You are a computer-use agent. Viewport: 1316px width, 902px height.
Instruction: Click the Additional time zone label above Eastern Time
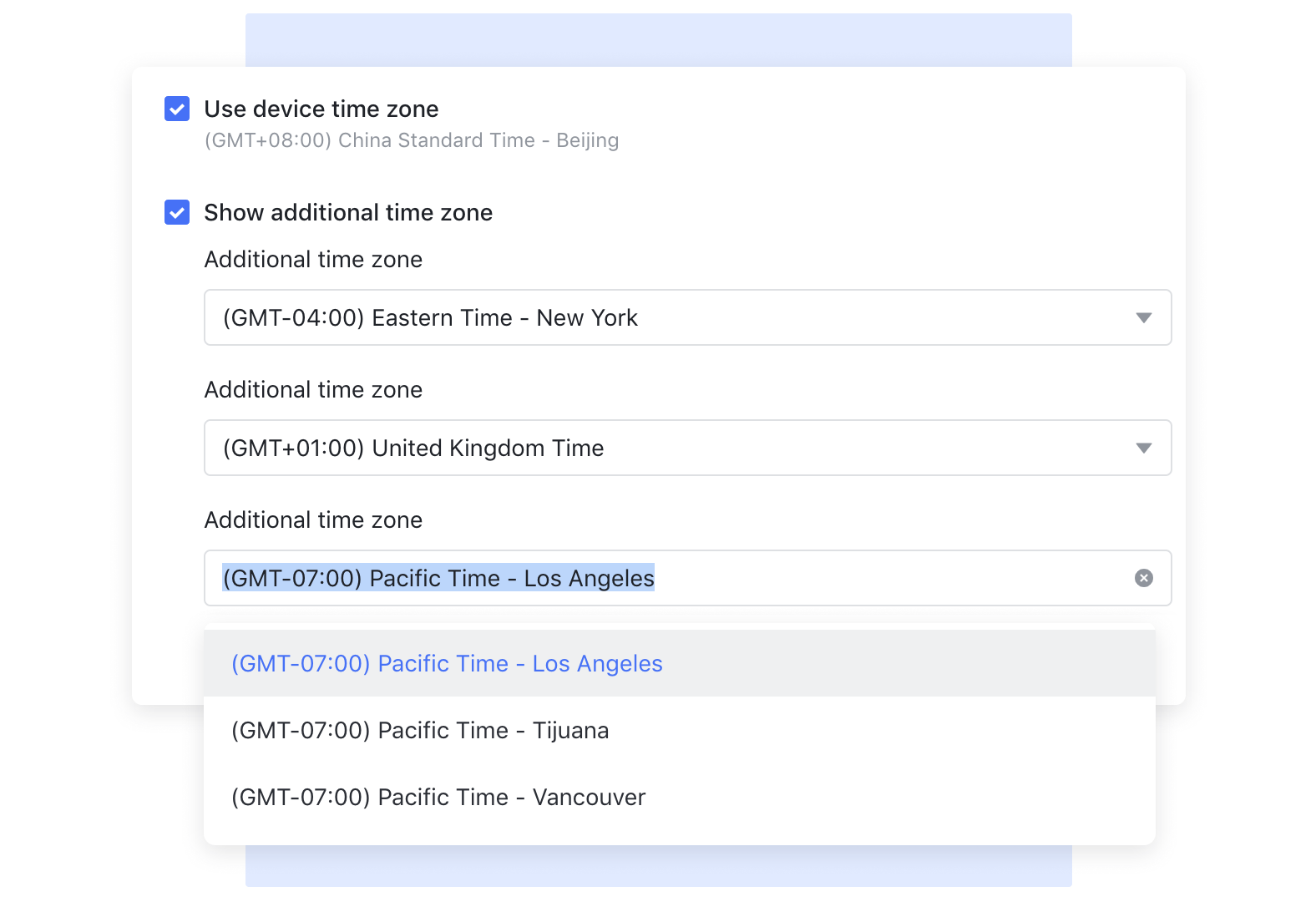(x=313, y=260)
